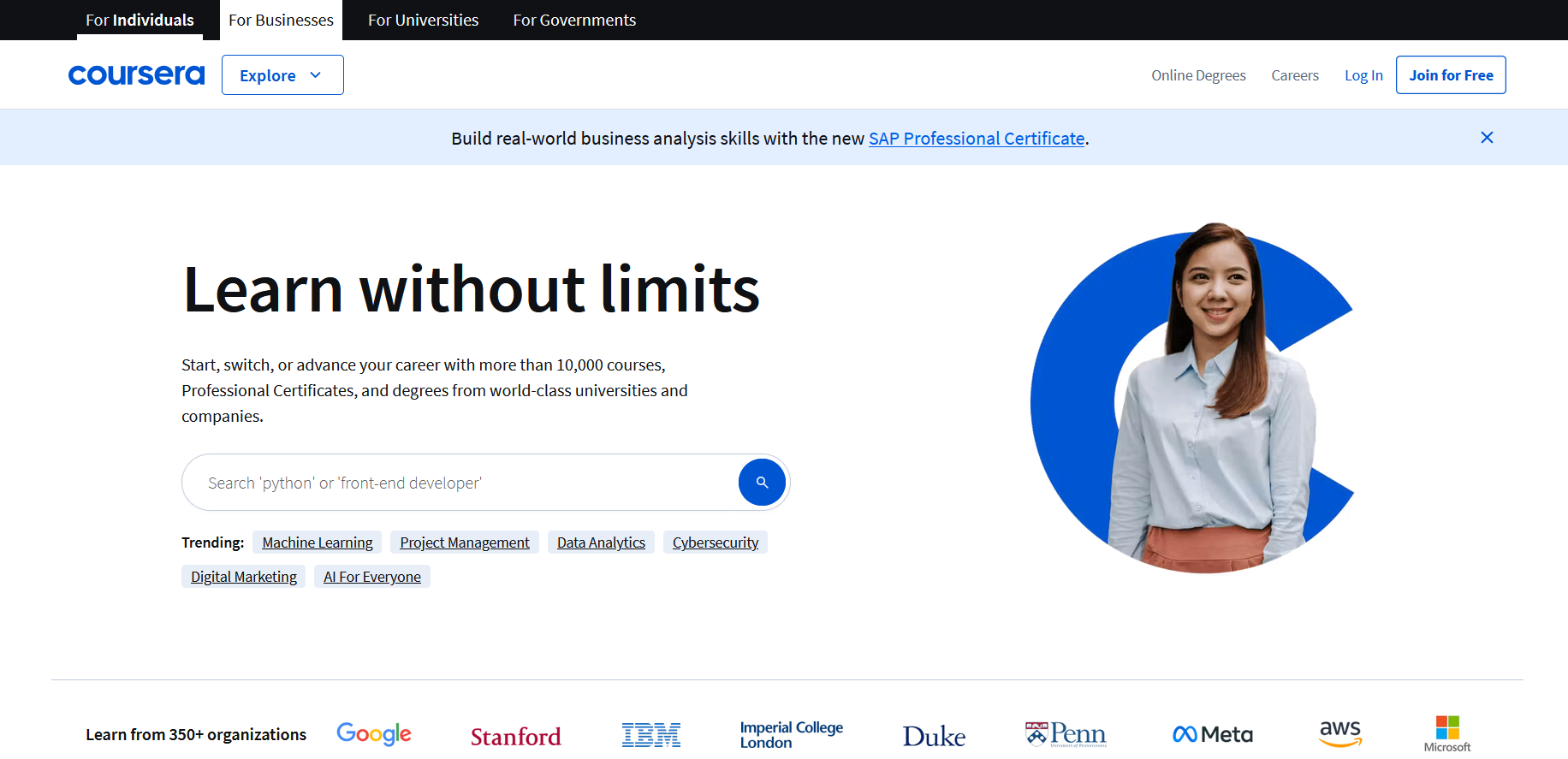Select the Cybersecurity trending topic

coord(716,543)
